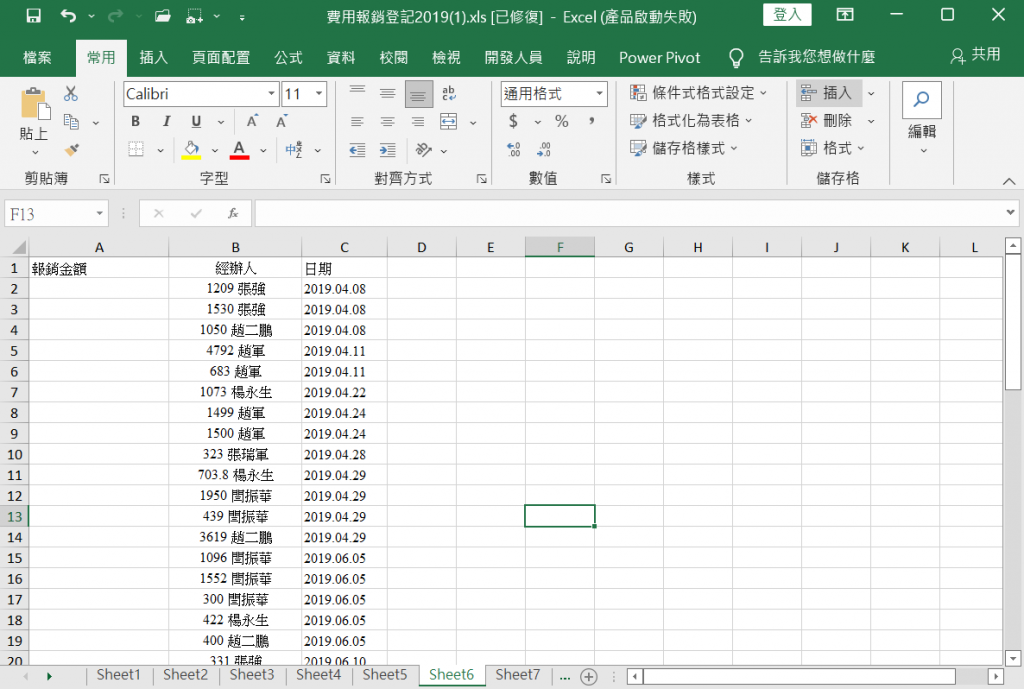1024x689 pixels.
Task: Expand the Name Box dropdown arrow
Action: (99, 214)
